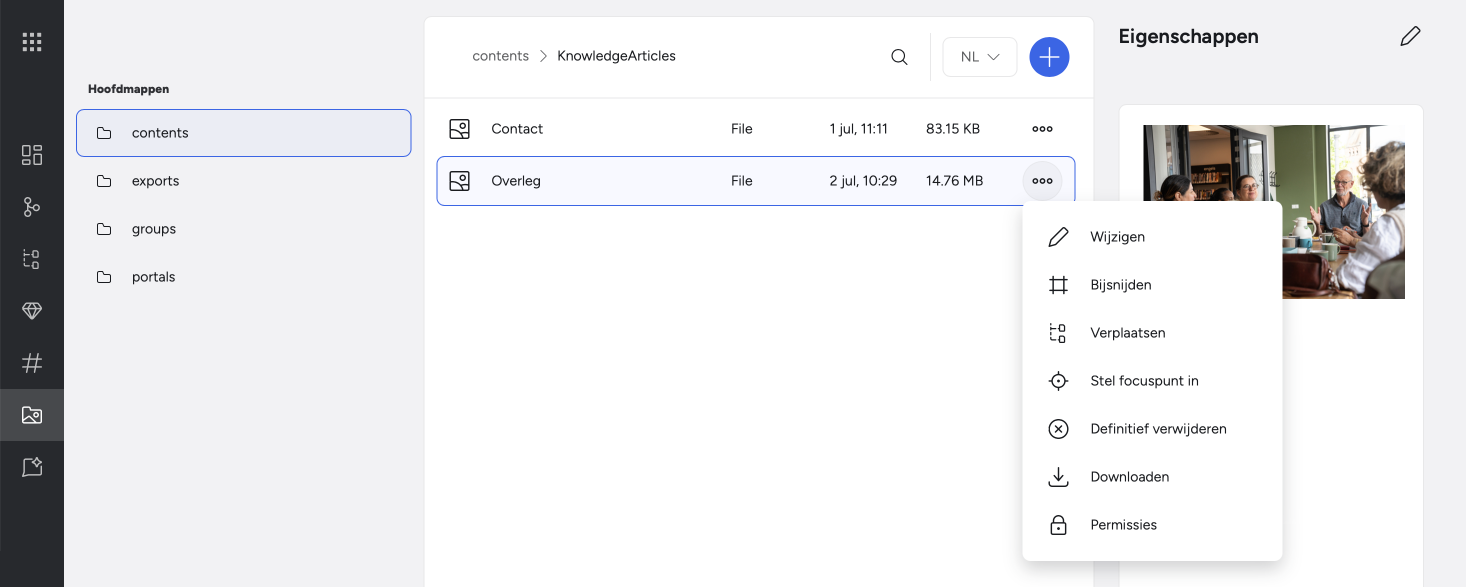Open the branching nodes icon in the sidebar
Viewport: 1466px width, 587px height.
[32, 207]
